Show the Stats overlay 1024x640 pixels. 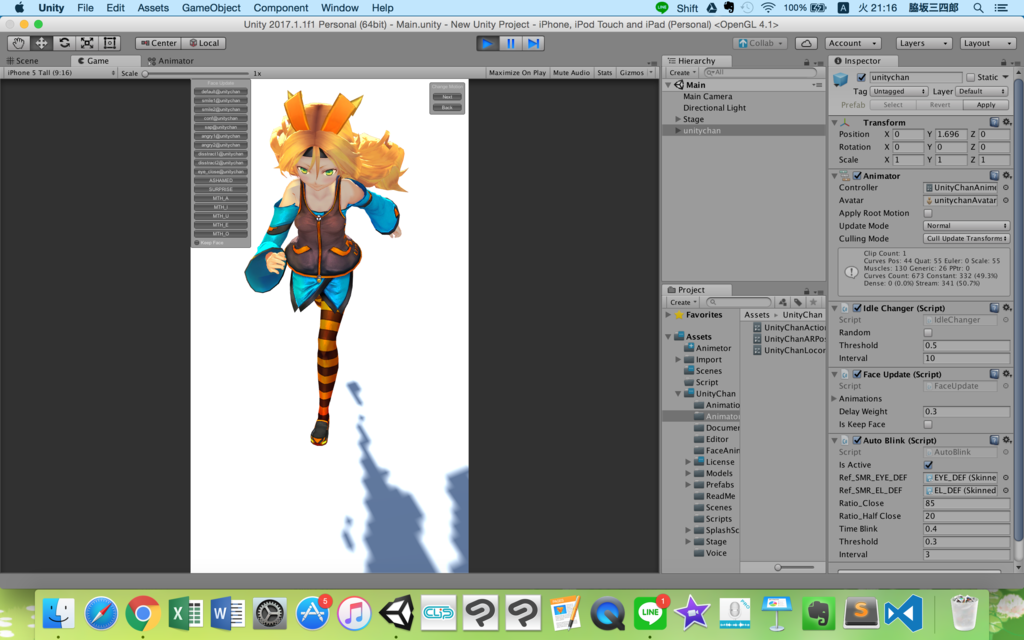605,72
